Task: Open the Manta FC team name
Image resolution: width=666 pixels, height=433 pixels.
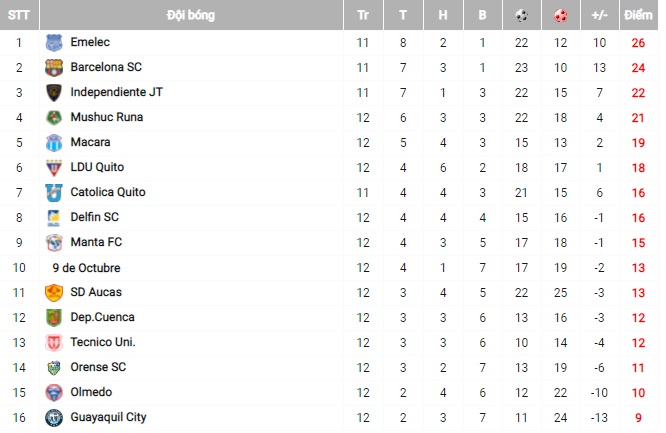Action: click(x=96, y=243)
